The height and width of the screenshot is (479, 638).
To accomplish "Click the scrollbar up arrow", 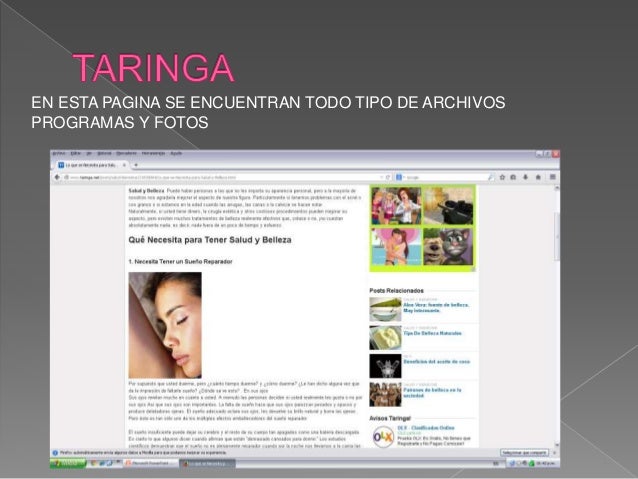I will tap(556, 188).
